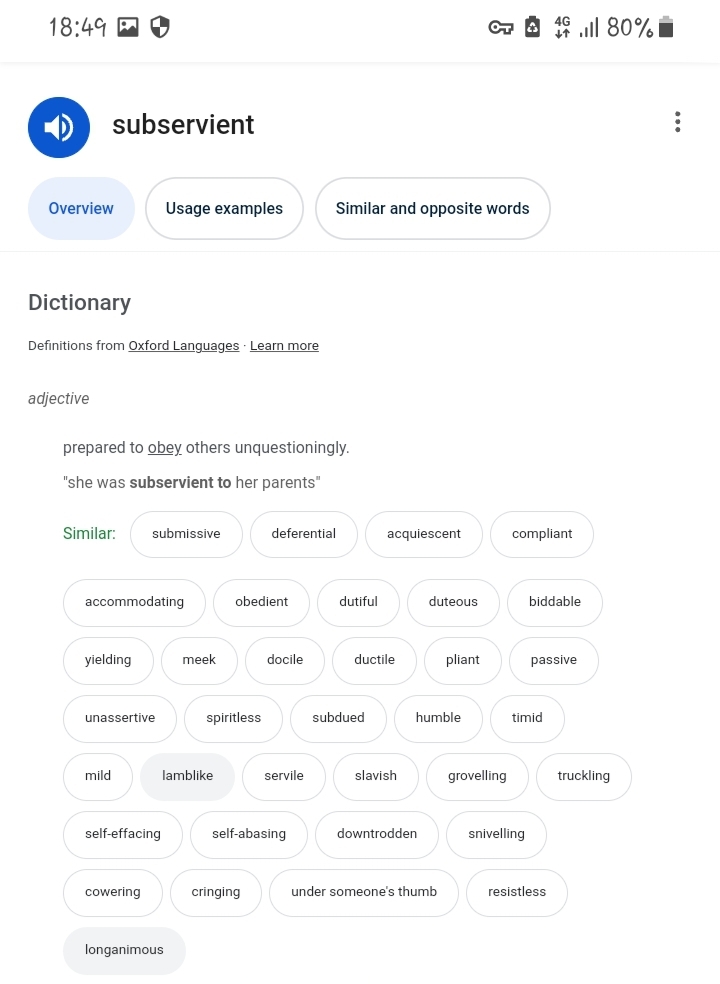
Task: Tap the headword subservient title text
Action: (x=183, y=125)
